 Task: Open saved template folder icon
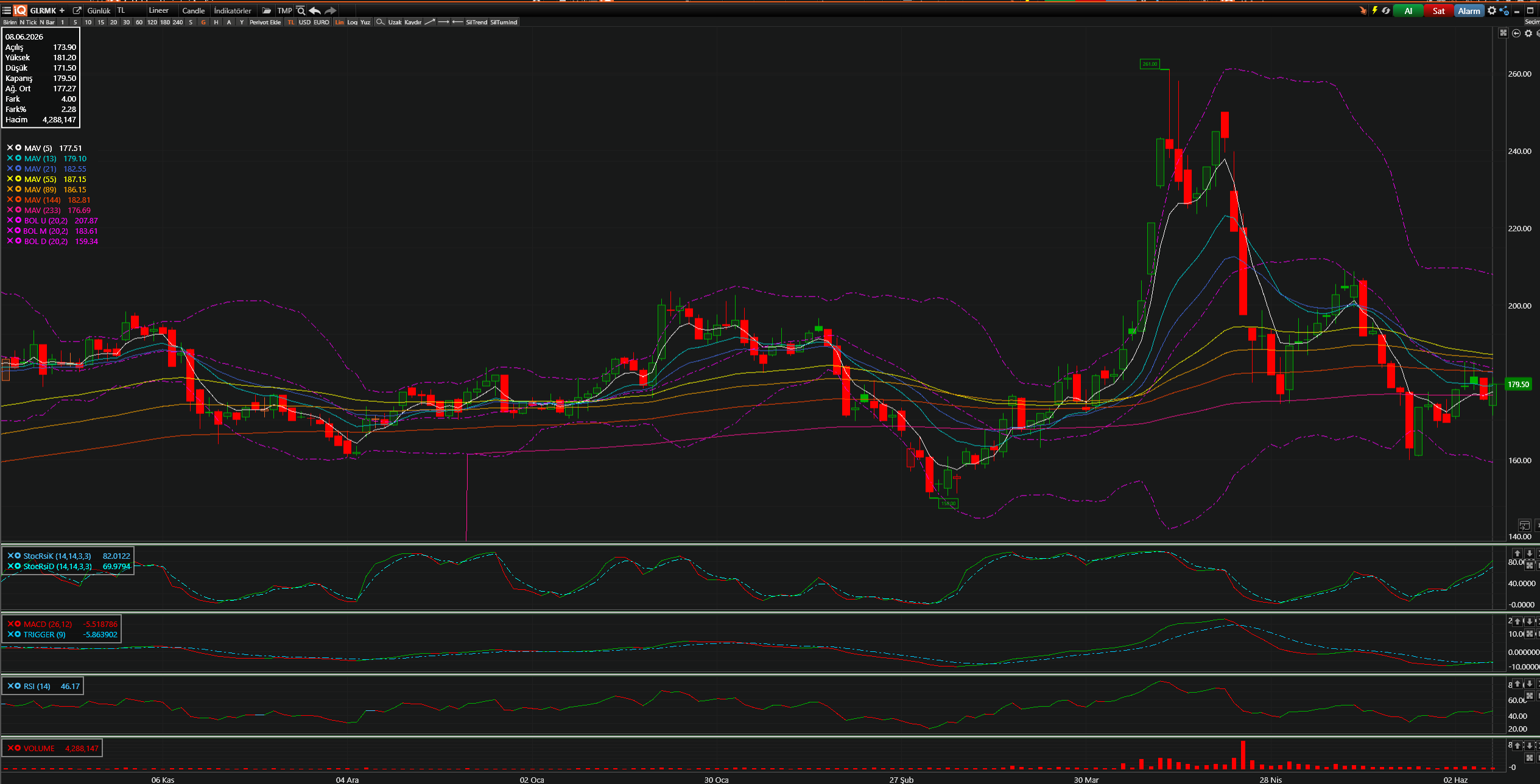click(x=266, y=10)
